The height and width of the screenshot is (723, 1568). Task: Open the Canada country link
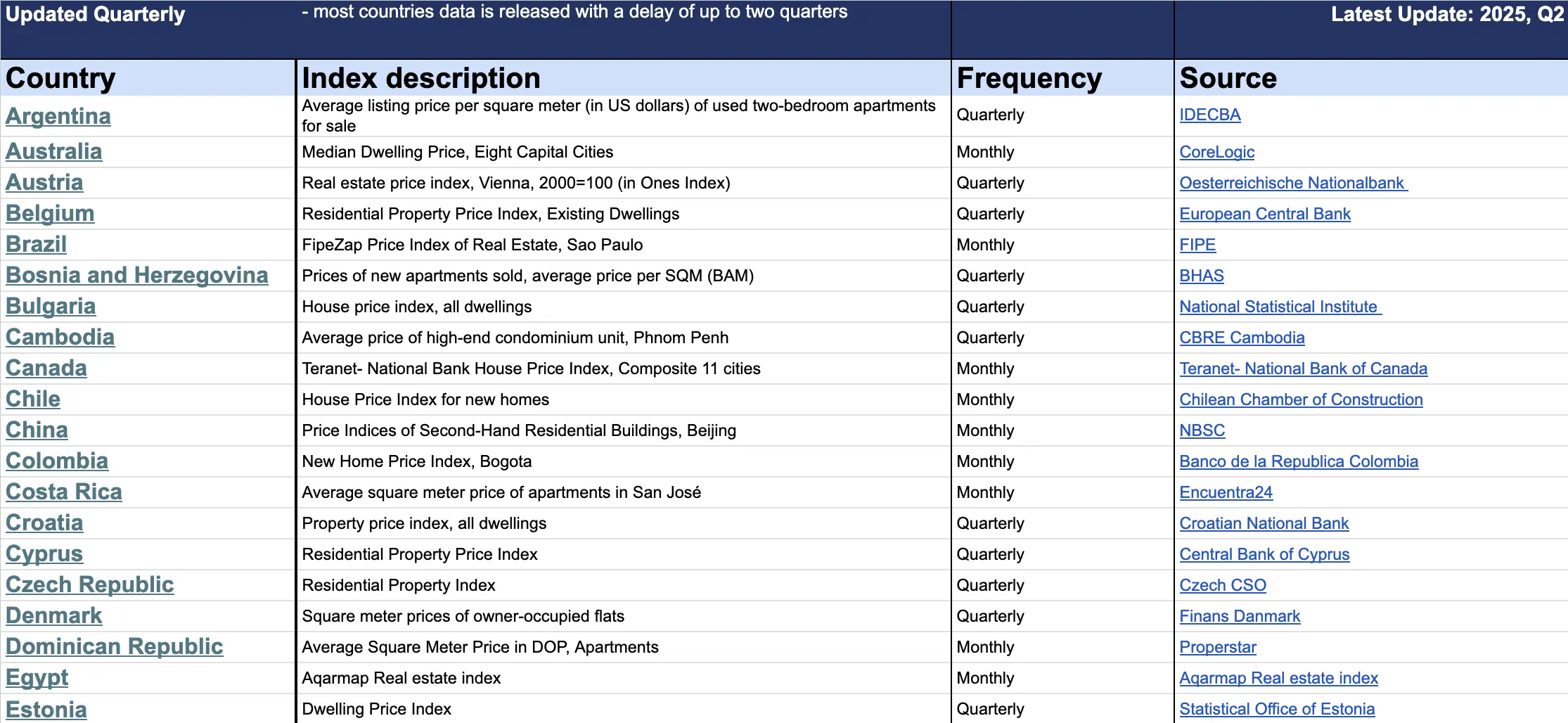46,369
